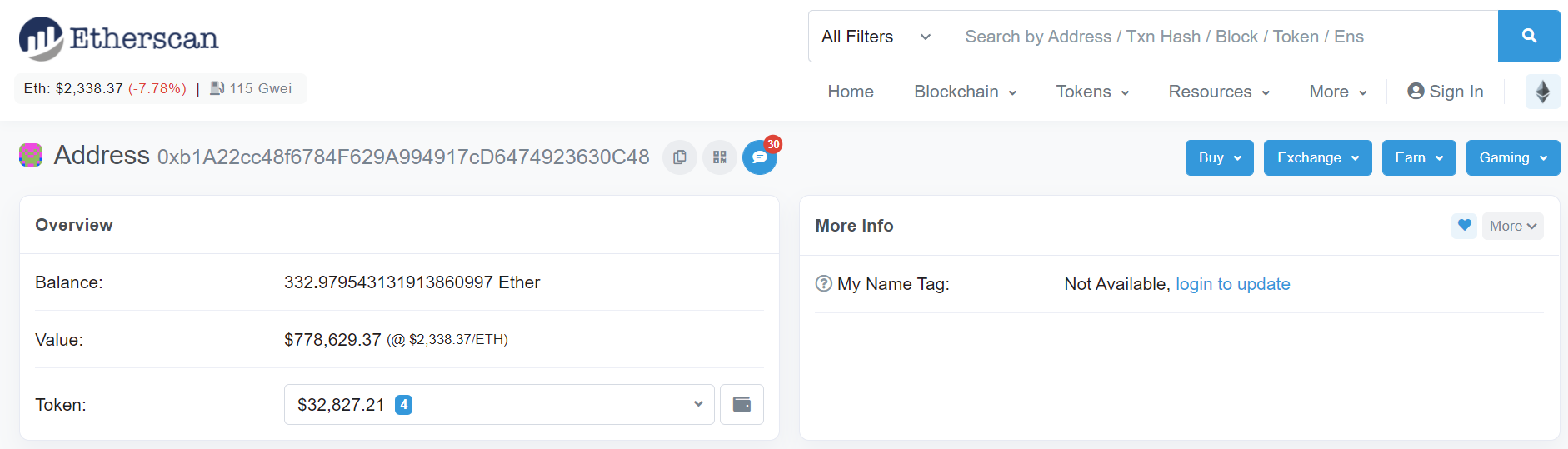The width and height of the screenshot is (1568, 449).
Task: Show the address QR code
Action: (720, 157)
